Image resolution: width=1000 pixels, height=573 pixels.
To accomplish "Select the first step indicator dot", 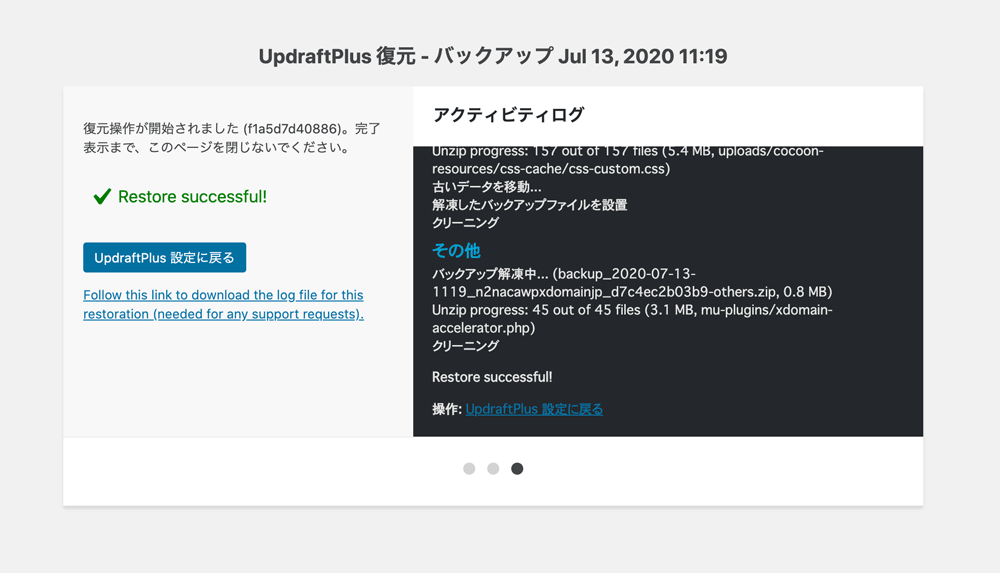I will (469, 469).
